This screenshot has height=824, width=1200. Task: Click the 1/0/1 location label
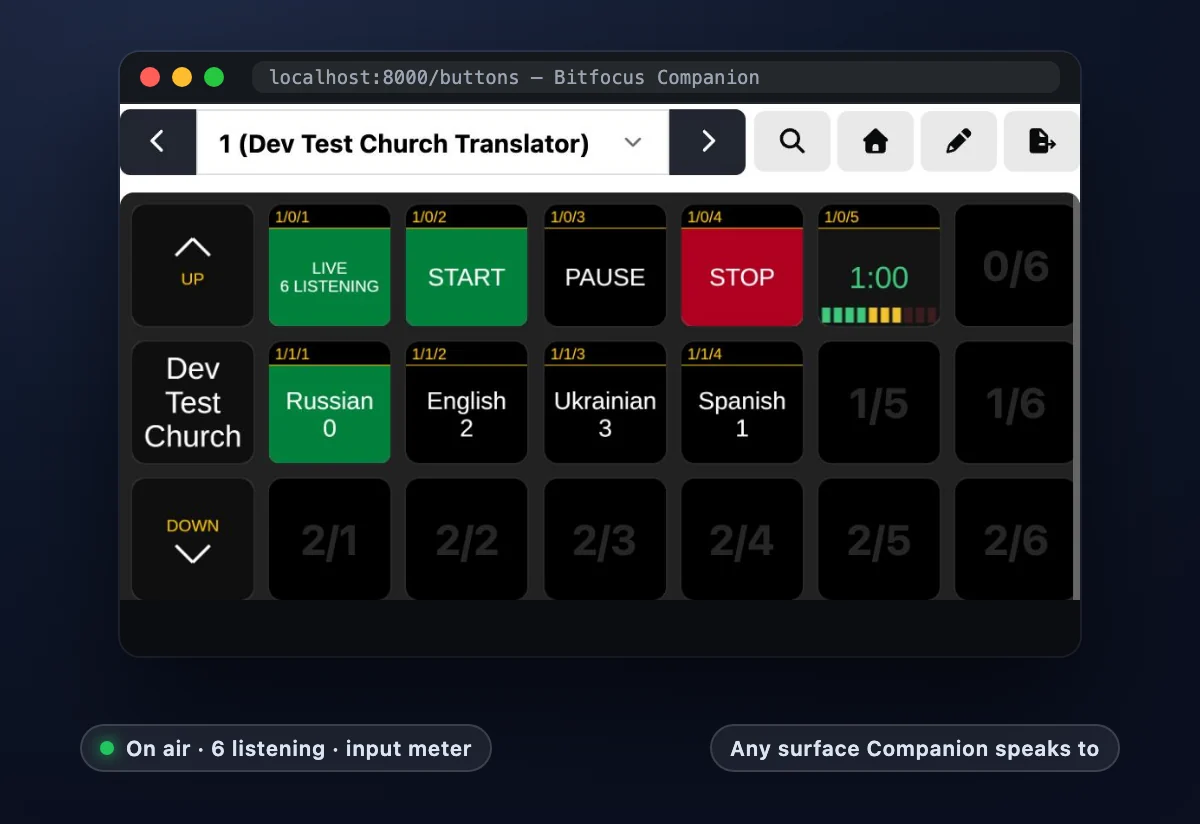292,217
